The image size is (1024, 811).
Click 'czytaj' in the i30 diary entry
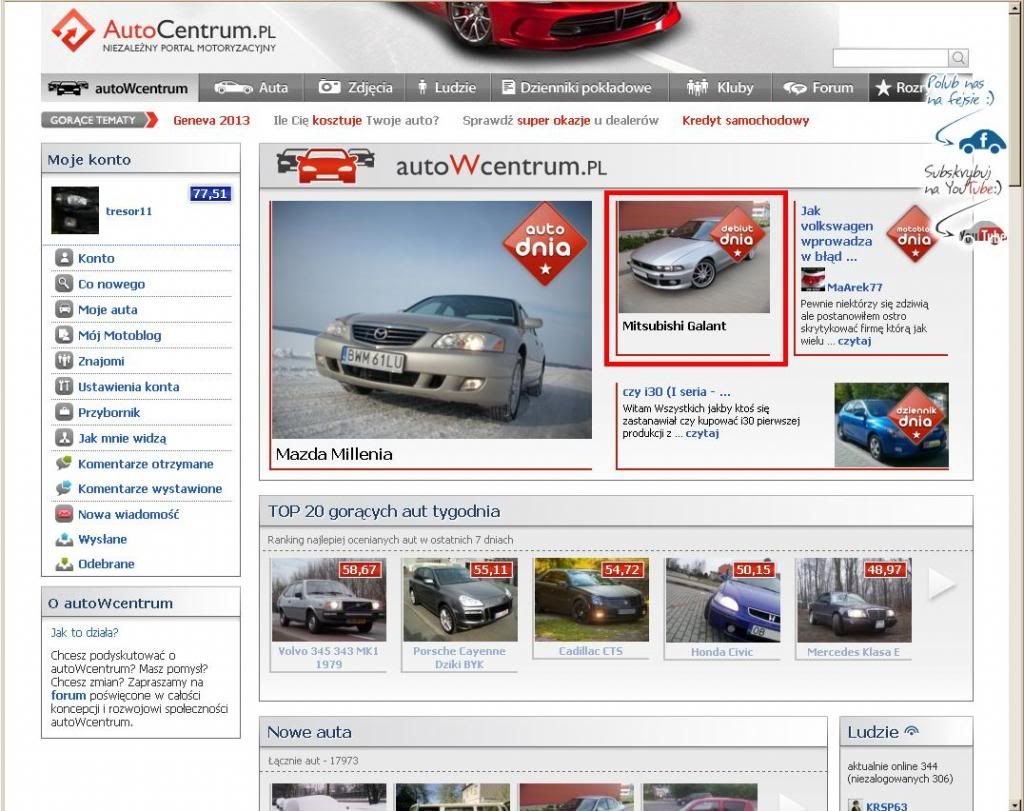point(702,433)
